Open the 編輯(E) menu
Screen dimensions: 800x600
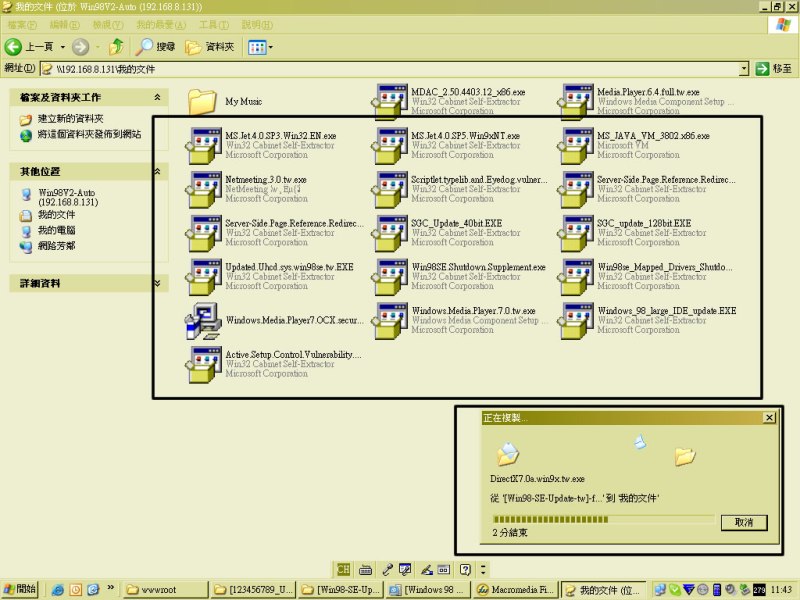pyautogui.click(x=64, y=24)
